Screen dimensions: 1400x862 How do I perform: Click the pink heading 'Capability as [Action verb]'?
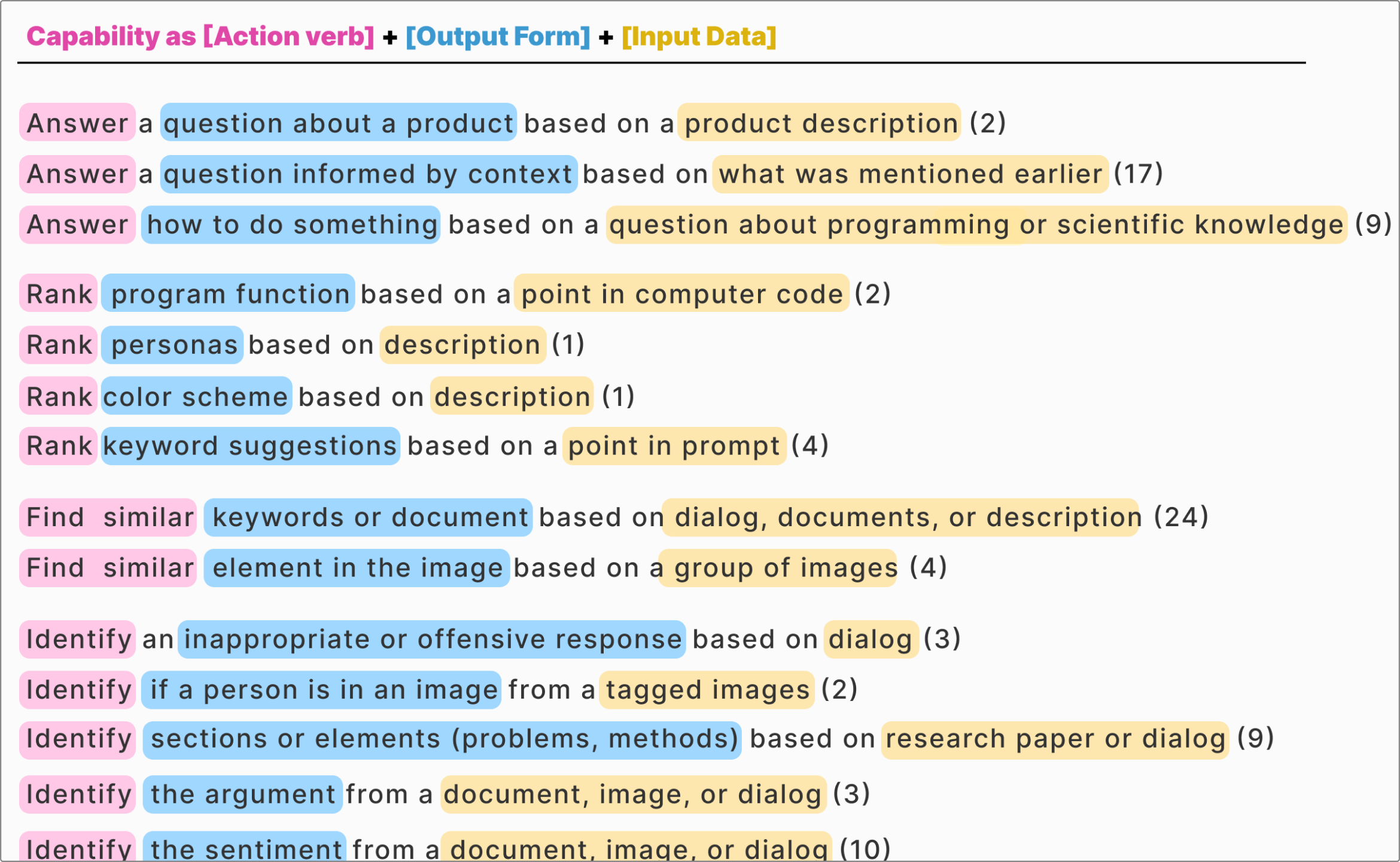tap(200, 37)
